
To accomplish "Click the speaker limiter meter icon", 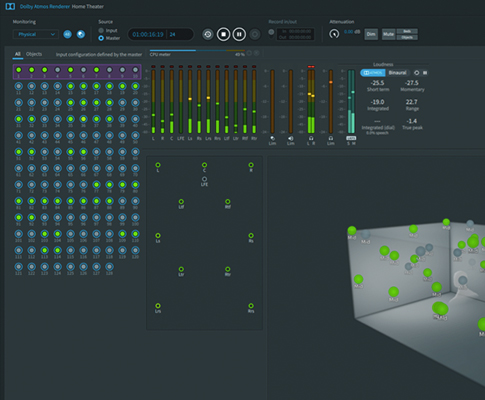I will pos(291,138).
